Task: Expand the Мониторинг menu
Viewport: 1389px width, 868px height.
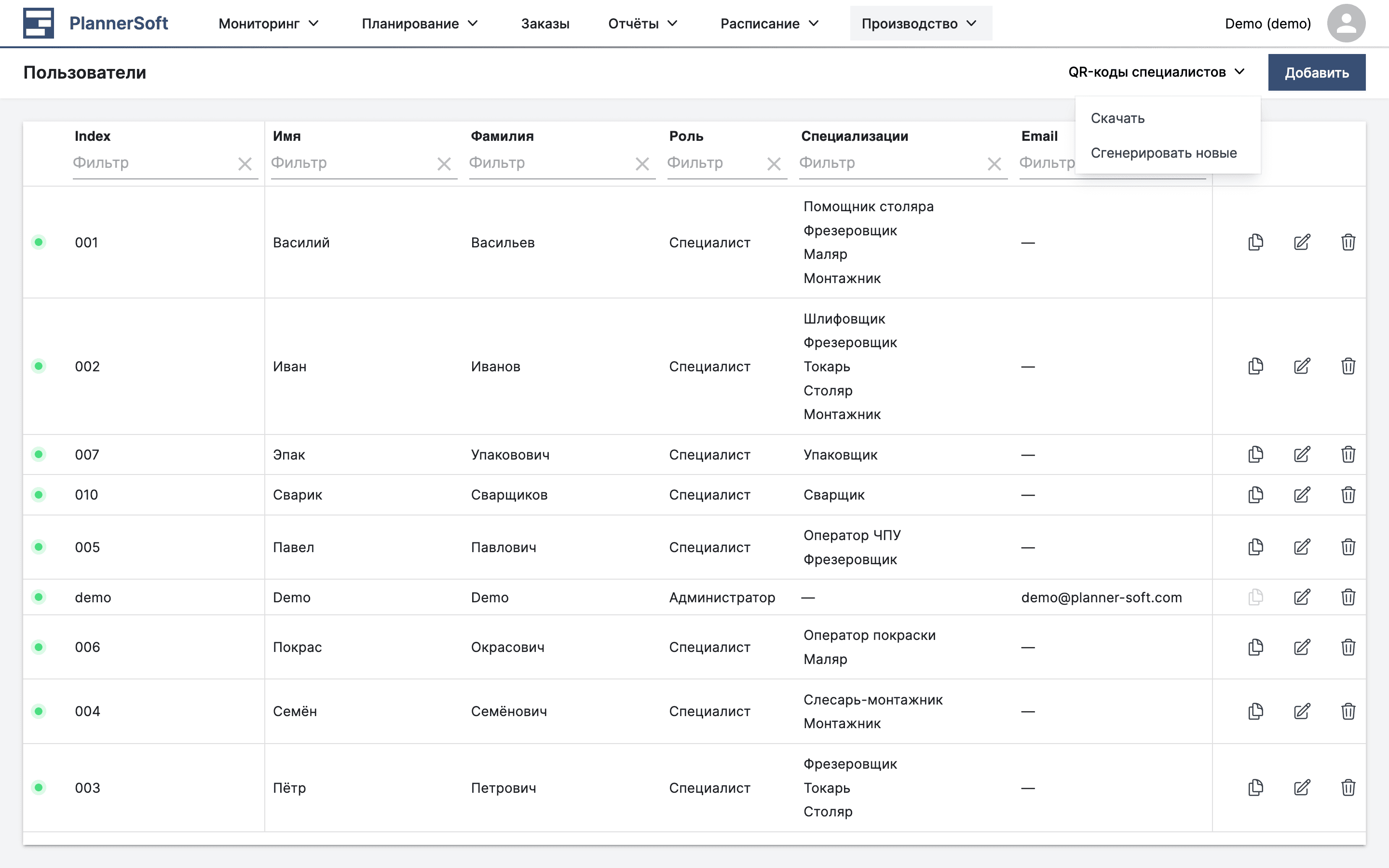Action: (x=268, y=24)
